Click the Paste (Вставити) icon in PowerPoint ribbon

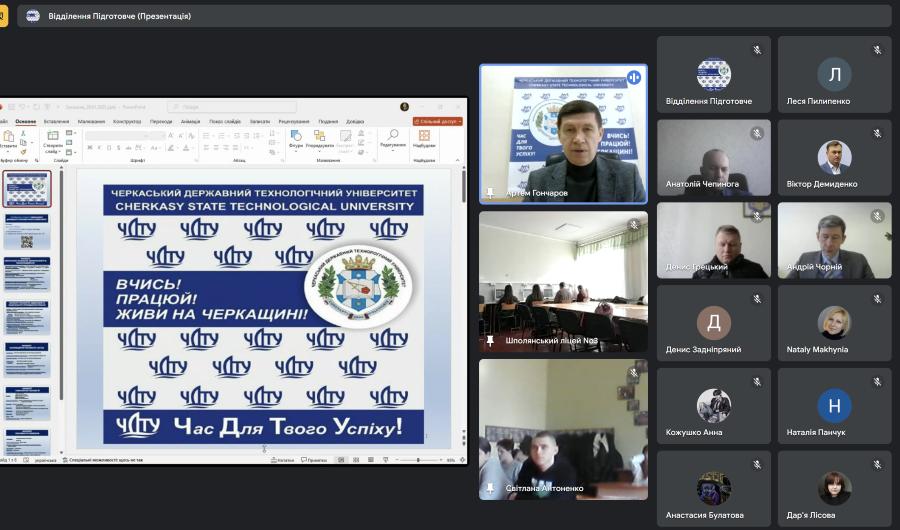[8, 137]
